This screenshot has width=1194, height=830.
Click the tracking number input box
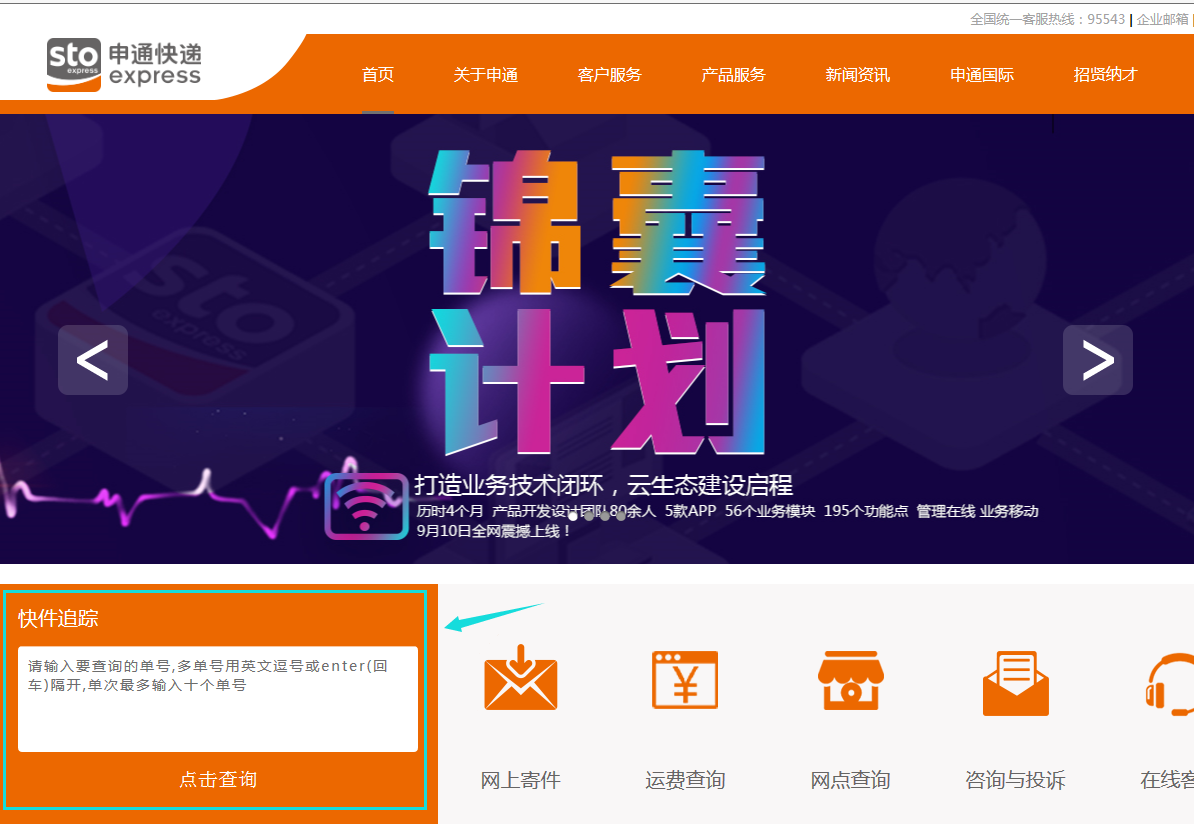coord(217,700)
